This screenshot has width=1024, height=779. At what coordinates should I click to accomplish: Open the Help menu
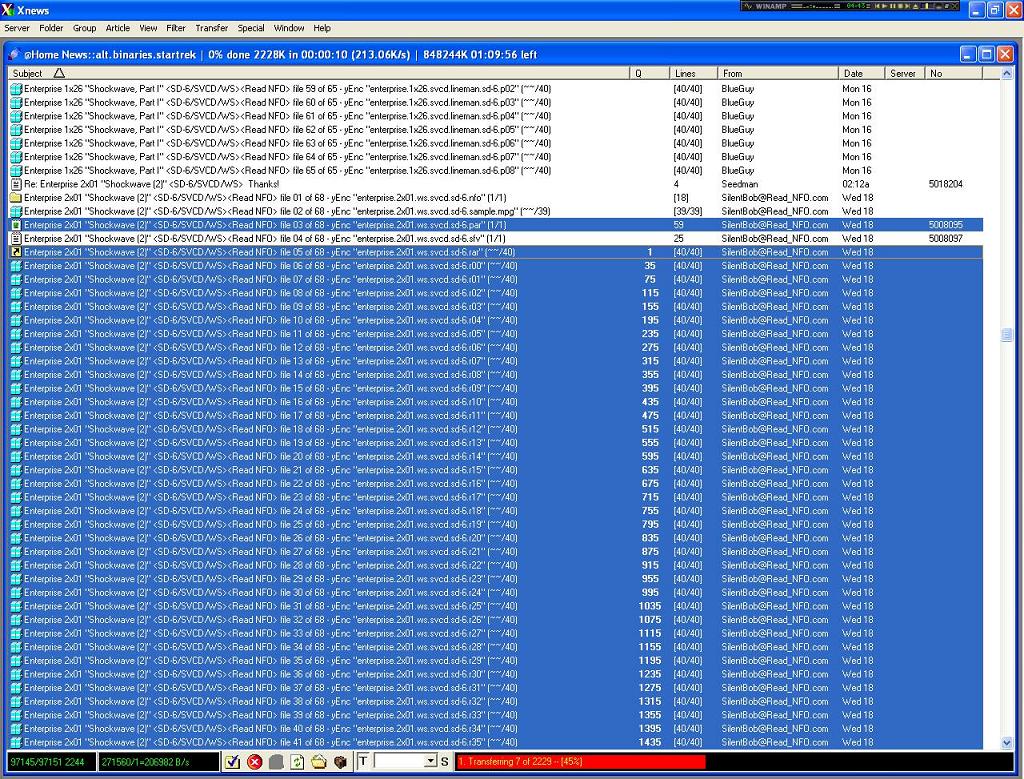click(322, 28)
